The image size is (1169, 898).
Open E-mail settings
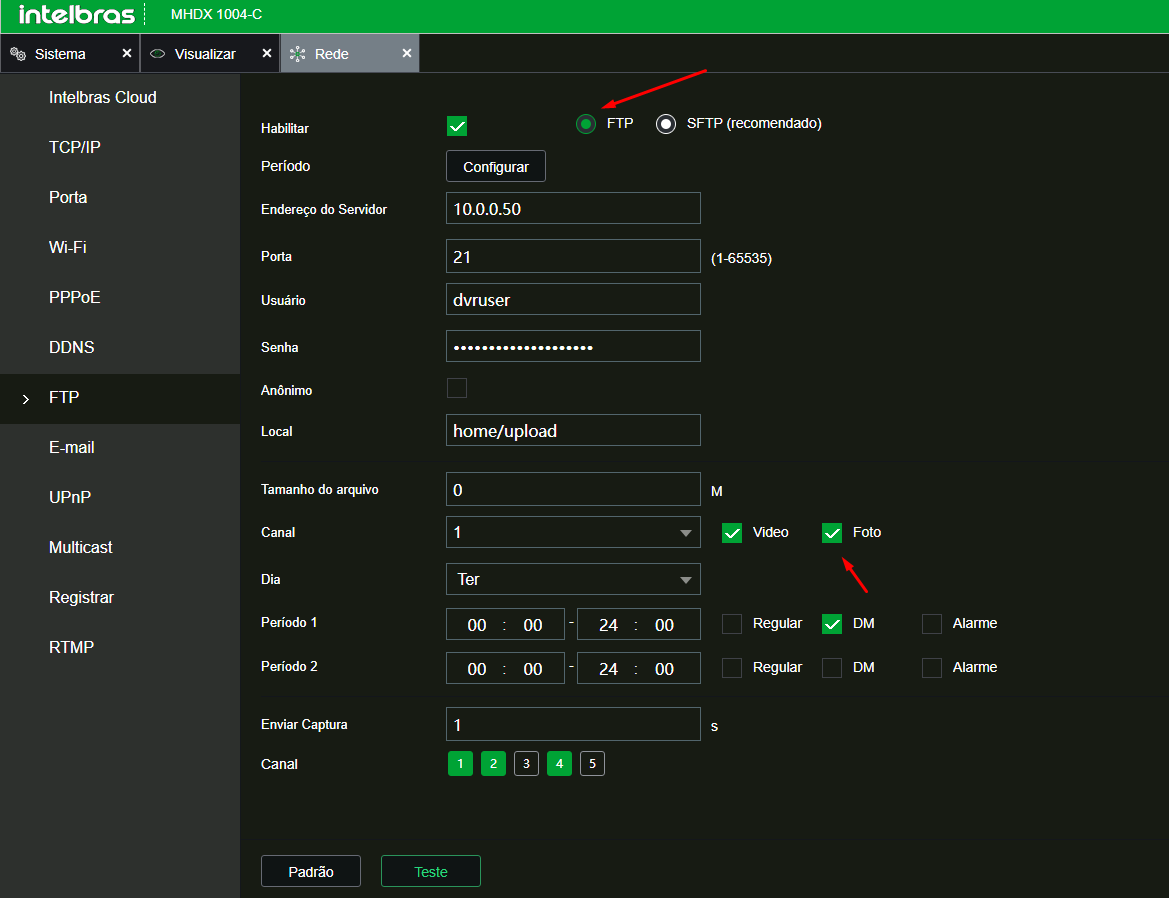72,447
